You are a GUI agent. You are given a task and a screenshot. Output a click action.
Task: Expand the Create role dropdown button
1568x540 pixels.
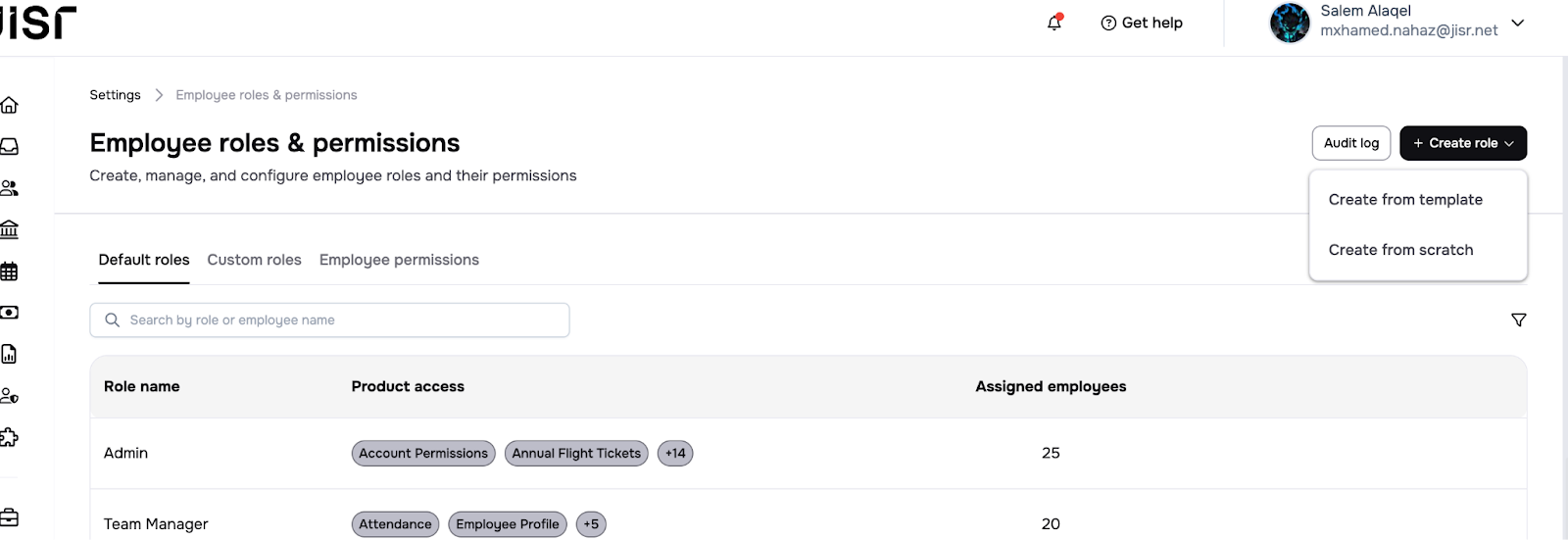[x=1462, y=143]
